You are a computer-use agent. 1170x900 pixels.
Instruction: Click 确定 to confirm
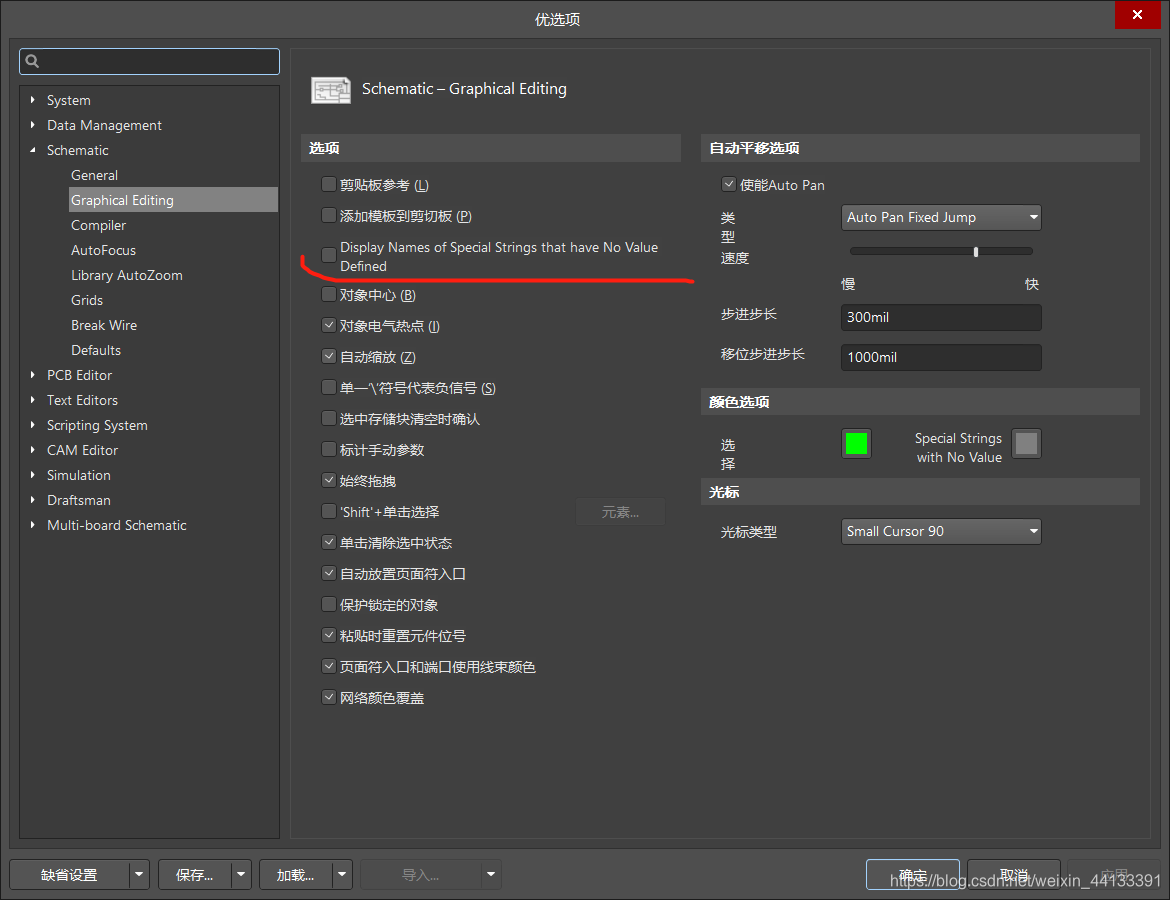913,875
